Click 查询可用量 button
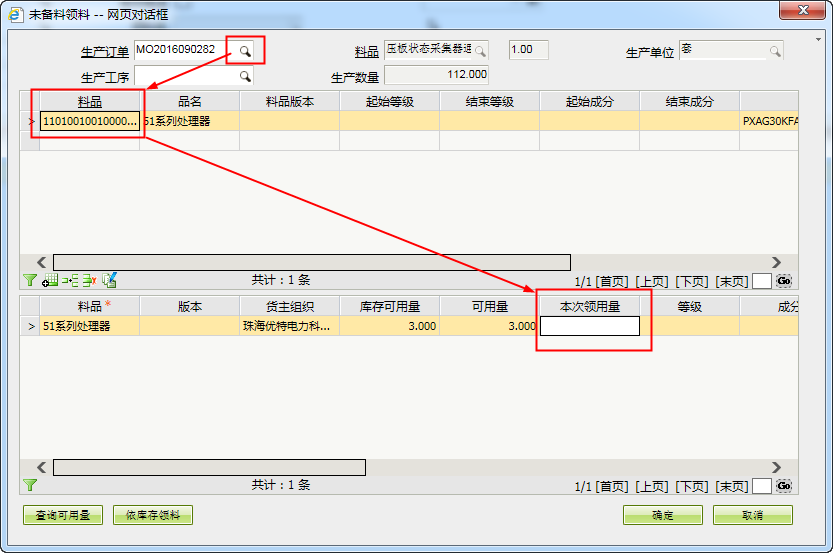Image resolution: width=833 pixels, height=553 pixels. point(63,515)
